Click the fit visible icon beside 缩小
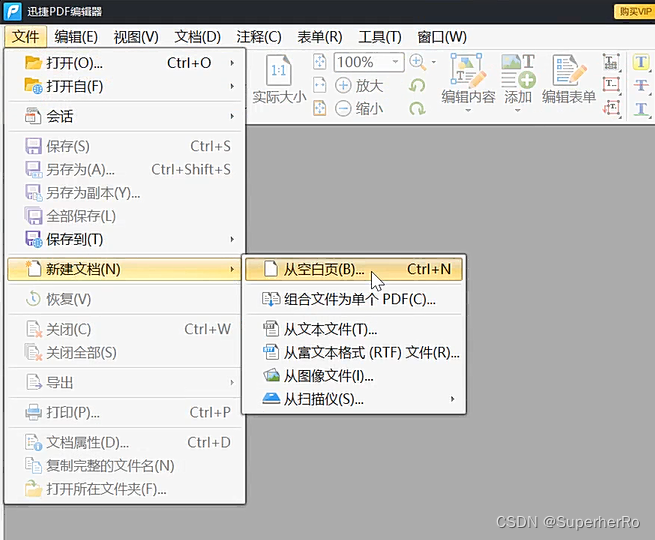 [x=320, y=109]
